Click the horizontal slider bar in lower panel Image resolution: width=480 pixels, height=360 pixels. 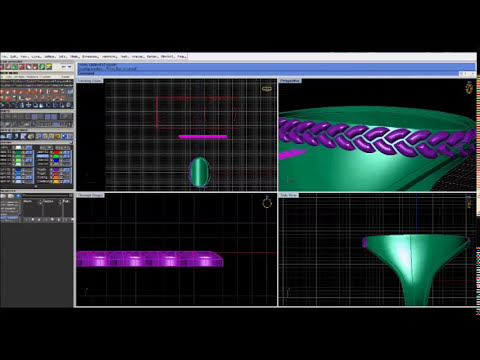tap(46, 195)
